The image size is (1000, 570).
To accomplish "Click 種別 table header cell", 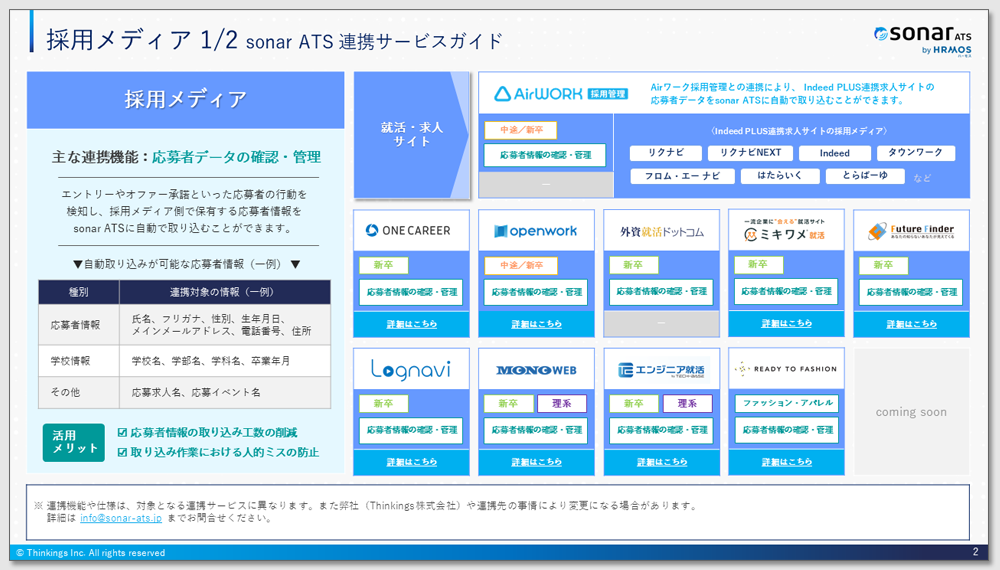I will click(78, 292).
